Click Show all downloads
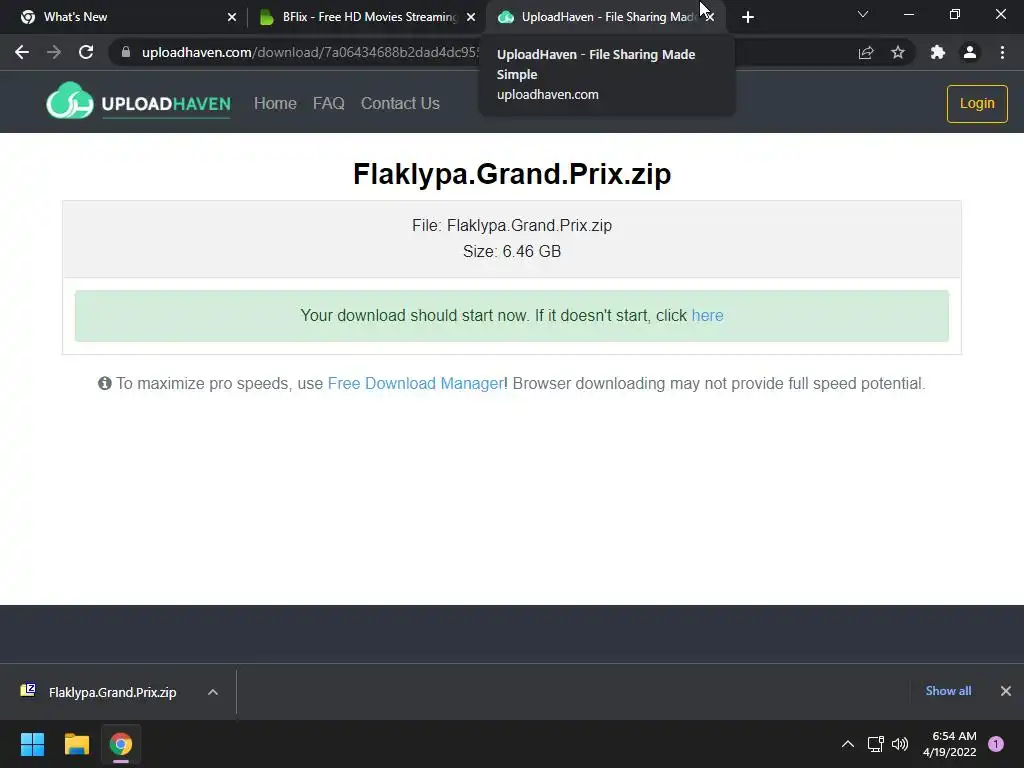This screenshot has width=1024, height=768. click(x=948, y=691)
